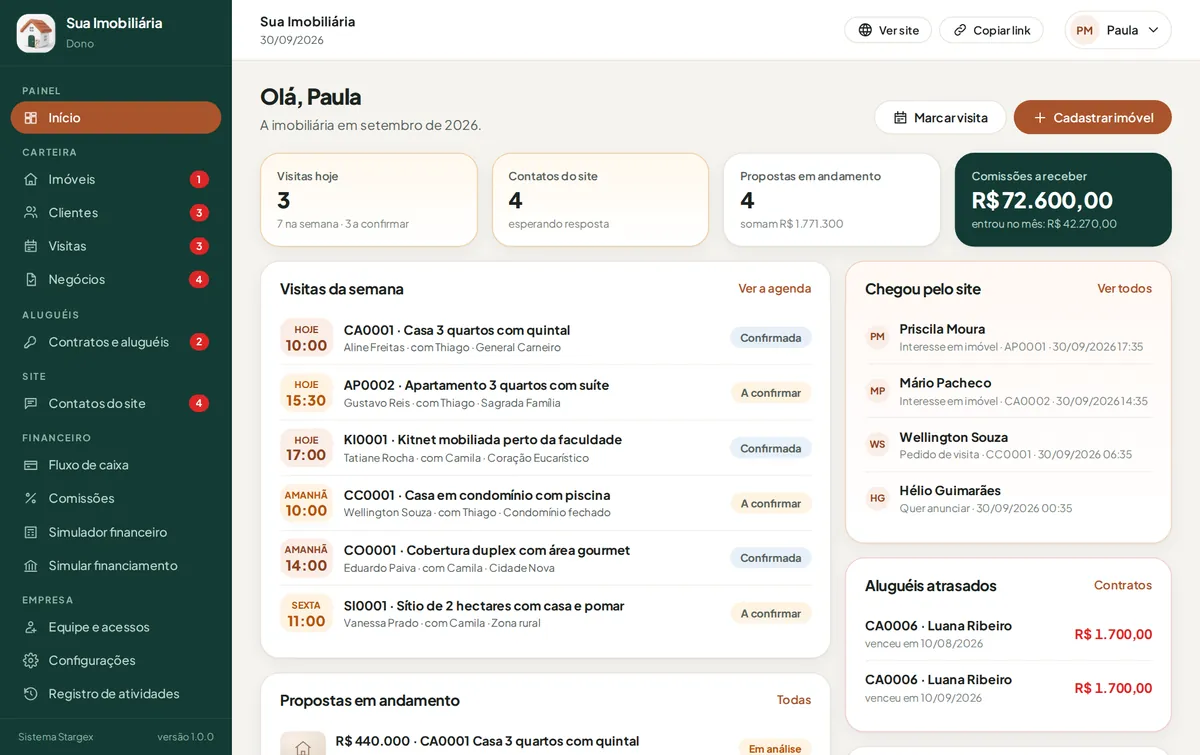Image resolution: width=1200 pixels, height=755 pixels.
Task: Open Mário Pacheco's site contact
Action: [x=1008, y=391]
